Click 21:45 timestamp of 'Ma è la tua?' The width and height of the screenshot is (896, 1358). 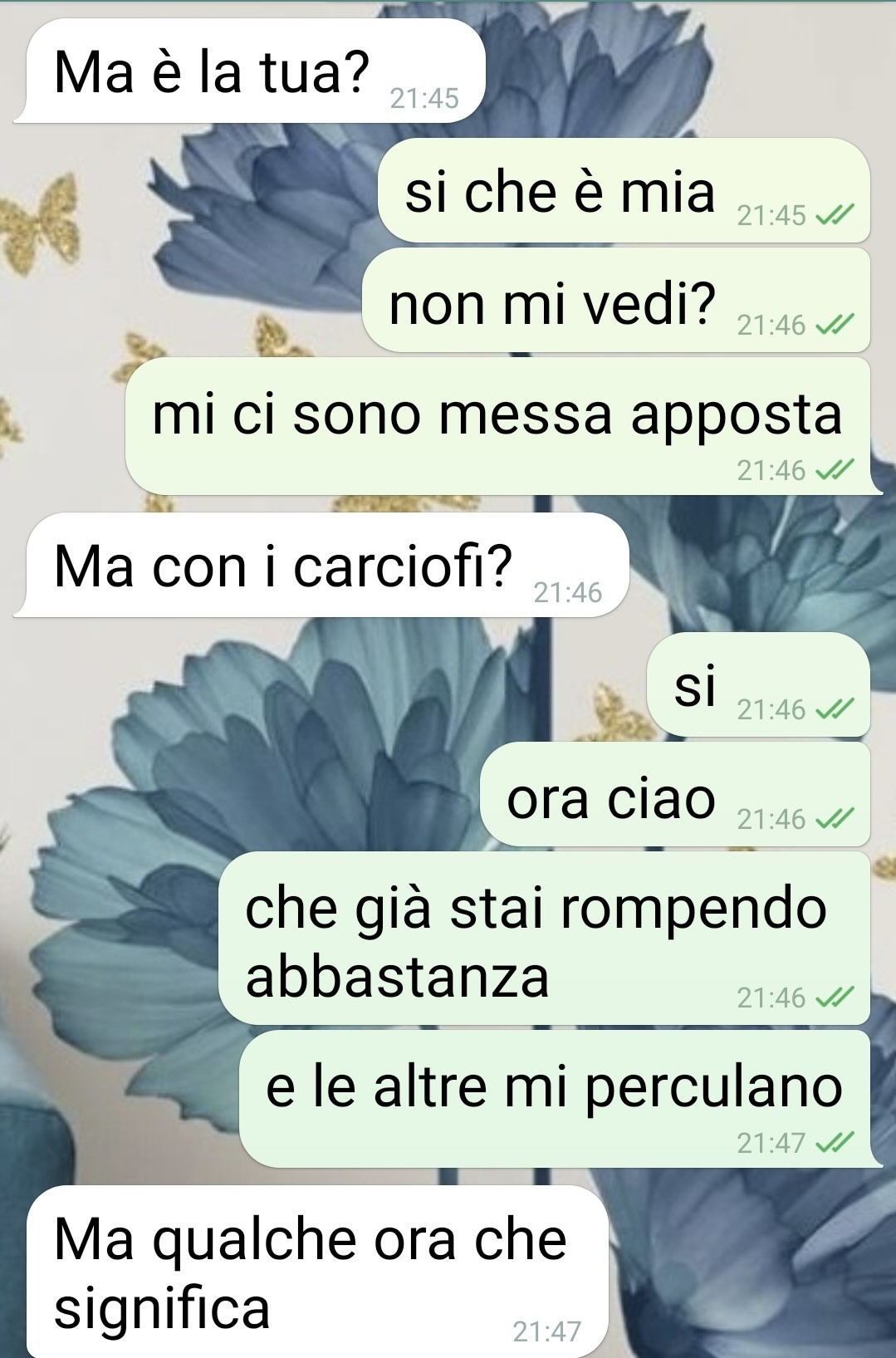[424, 99]
